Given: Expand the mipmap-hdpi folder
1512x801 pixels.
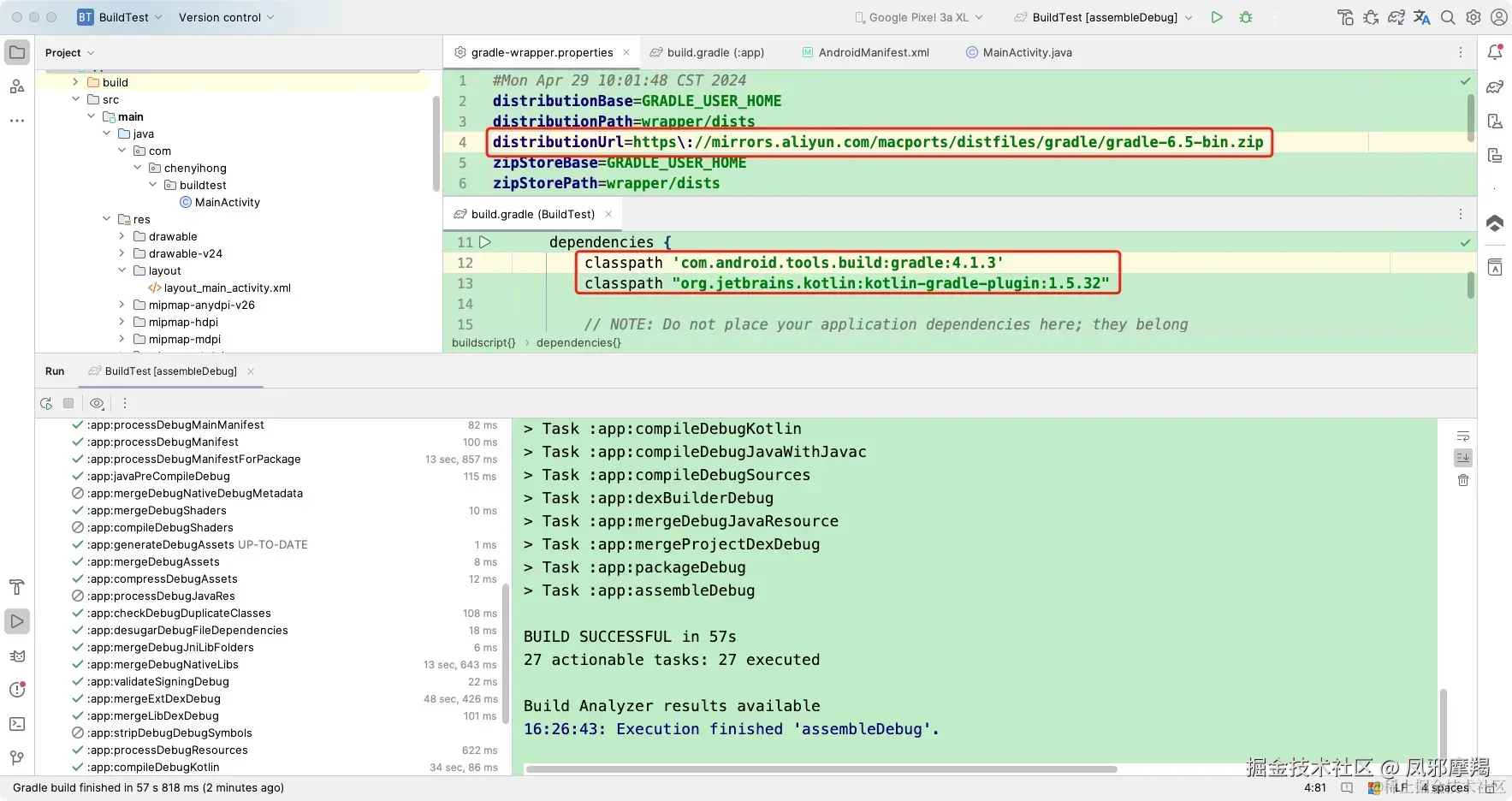Looking at the screenshot, I should pos(122,322).
